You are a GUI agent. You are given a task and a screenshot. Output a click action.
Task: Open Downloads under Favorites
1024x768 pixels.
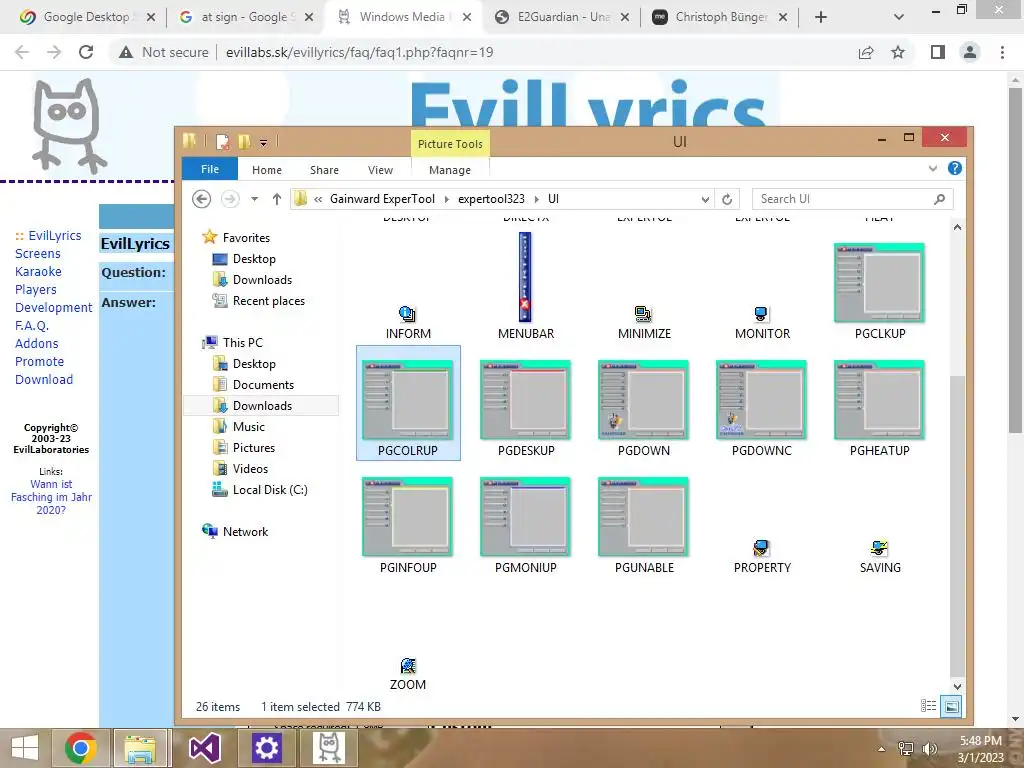click(x=262, y=280)
